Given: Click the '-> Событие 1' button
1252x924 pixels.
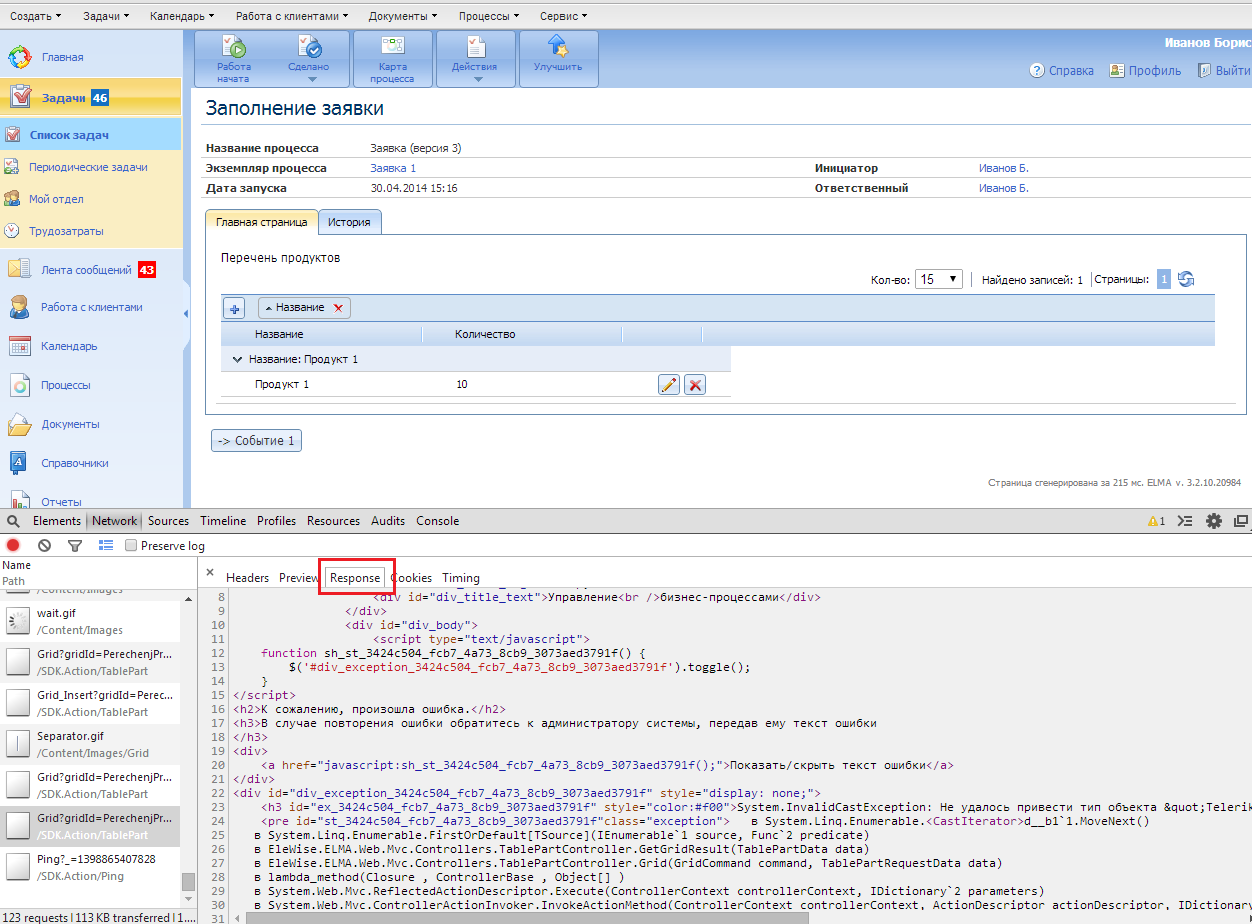Looking at the screenshot, I should pos(256,441).
